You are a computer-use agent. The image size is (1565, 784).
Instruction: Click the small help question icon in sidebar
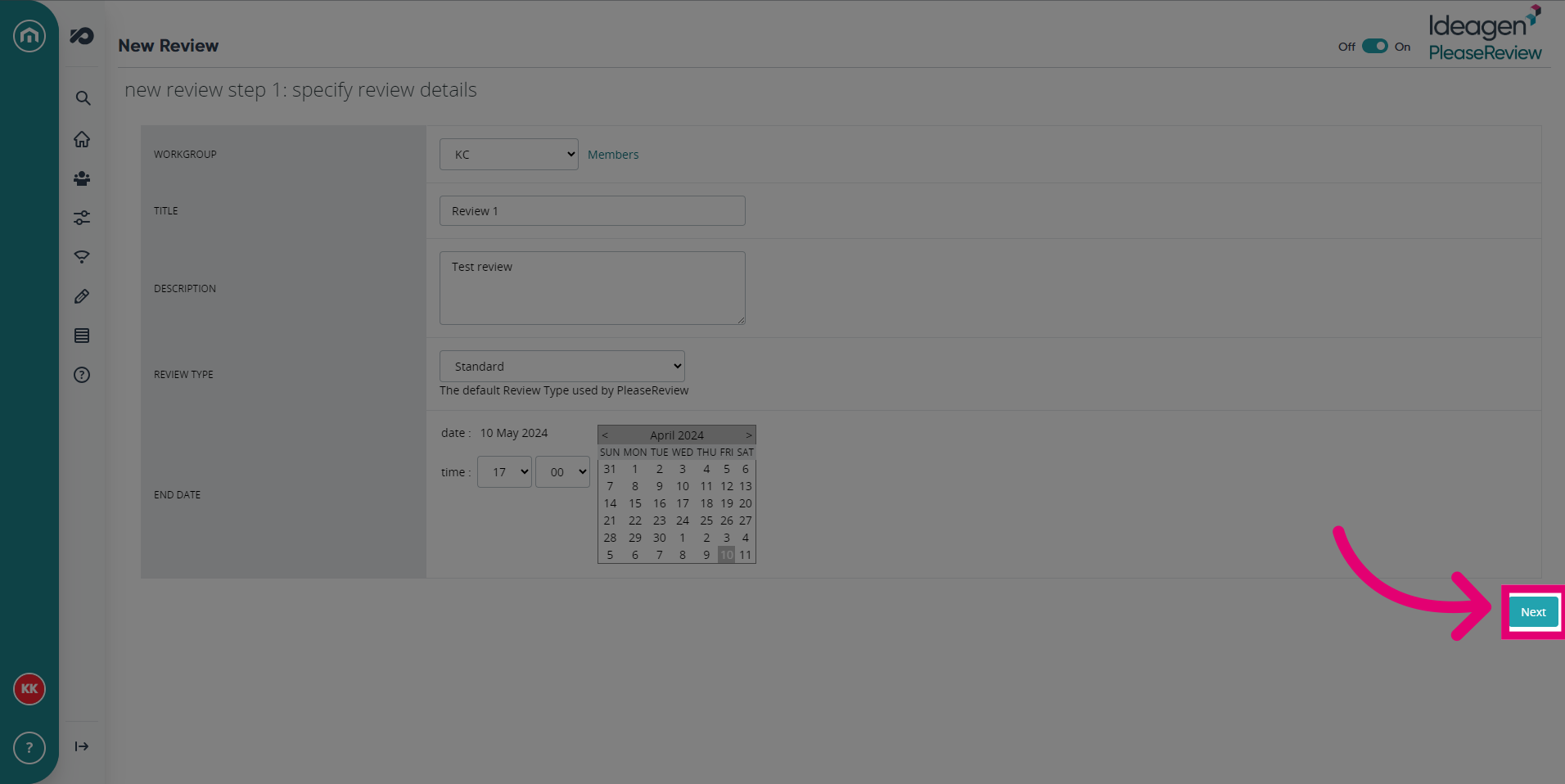82,375
